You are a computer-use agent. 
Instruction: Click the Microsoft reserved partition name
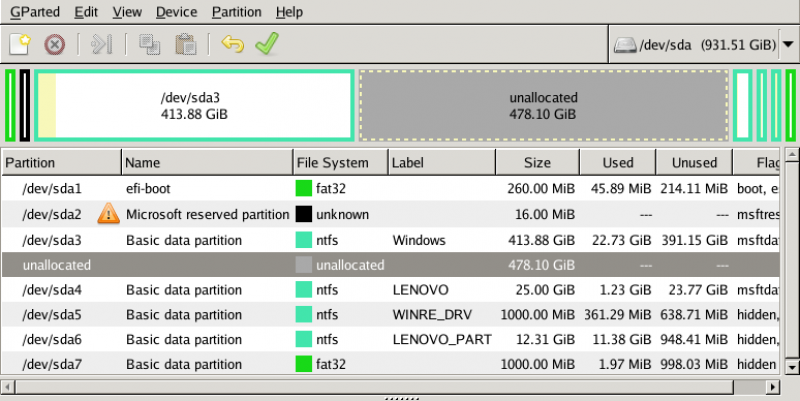[x=208, y=214]
